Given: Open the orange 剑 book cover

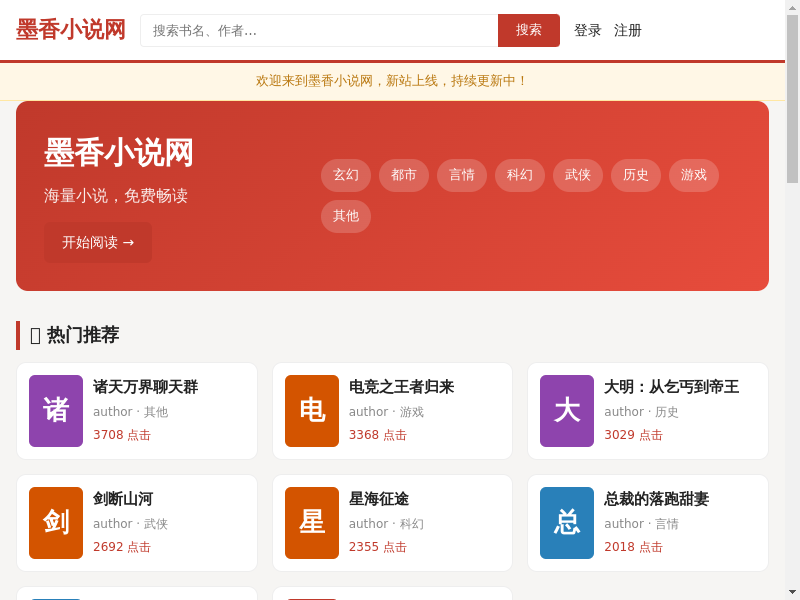Looking at the screenshot, I should click(56, 523).
